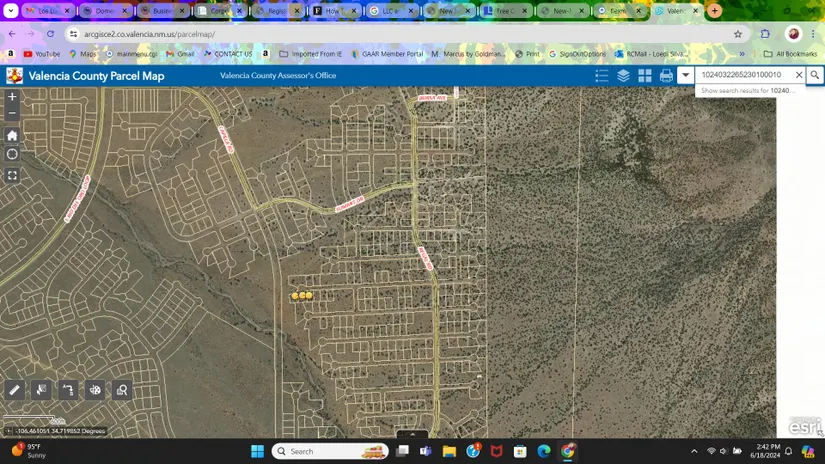
Task: Zoom in on the parcel map
Action: click(12, 97)
